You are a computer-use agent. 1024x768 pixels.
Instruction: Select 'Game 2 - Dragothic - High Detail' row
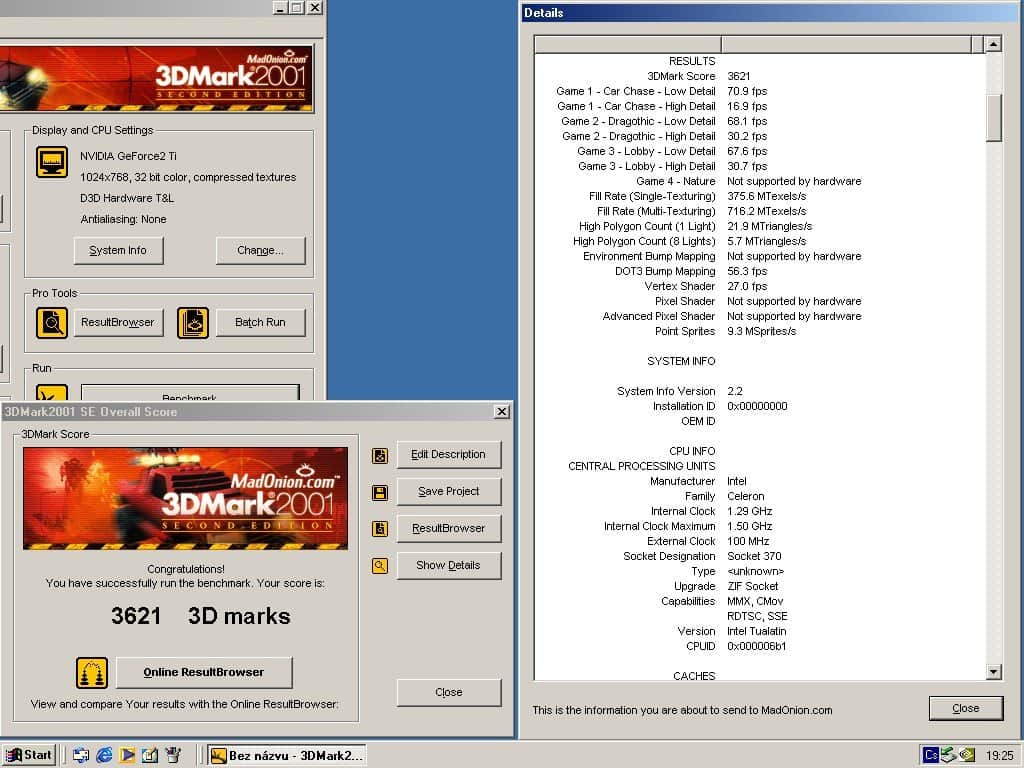click(760, 136)
